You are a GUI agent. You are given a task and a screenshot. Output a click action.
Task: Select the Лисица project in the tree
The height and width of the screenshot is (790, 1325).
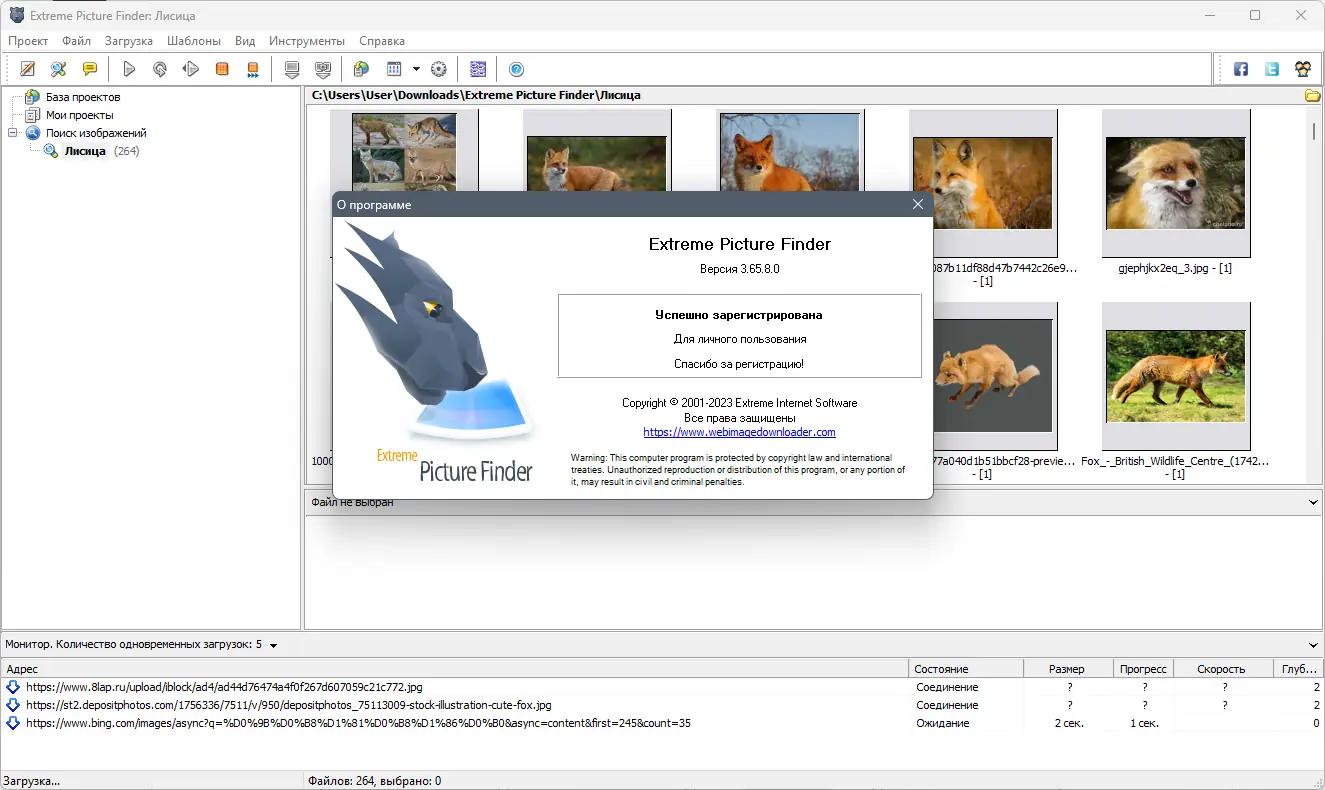[86, 150]
